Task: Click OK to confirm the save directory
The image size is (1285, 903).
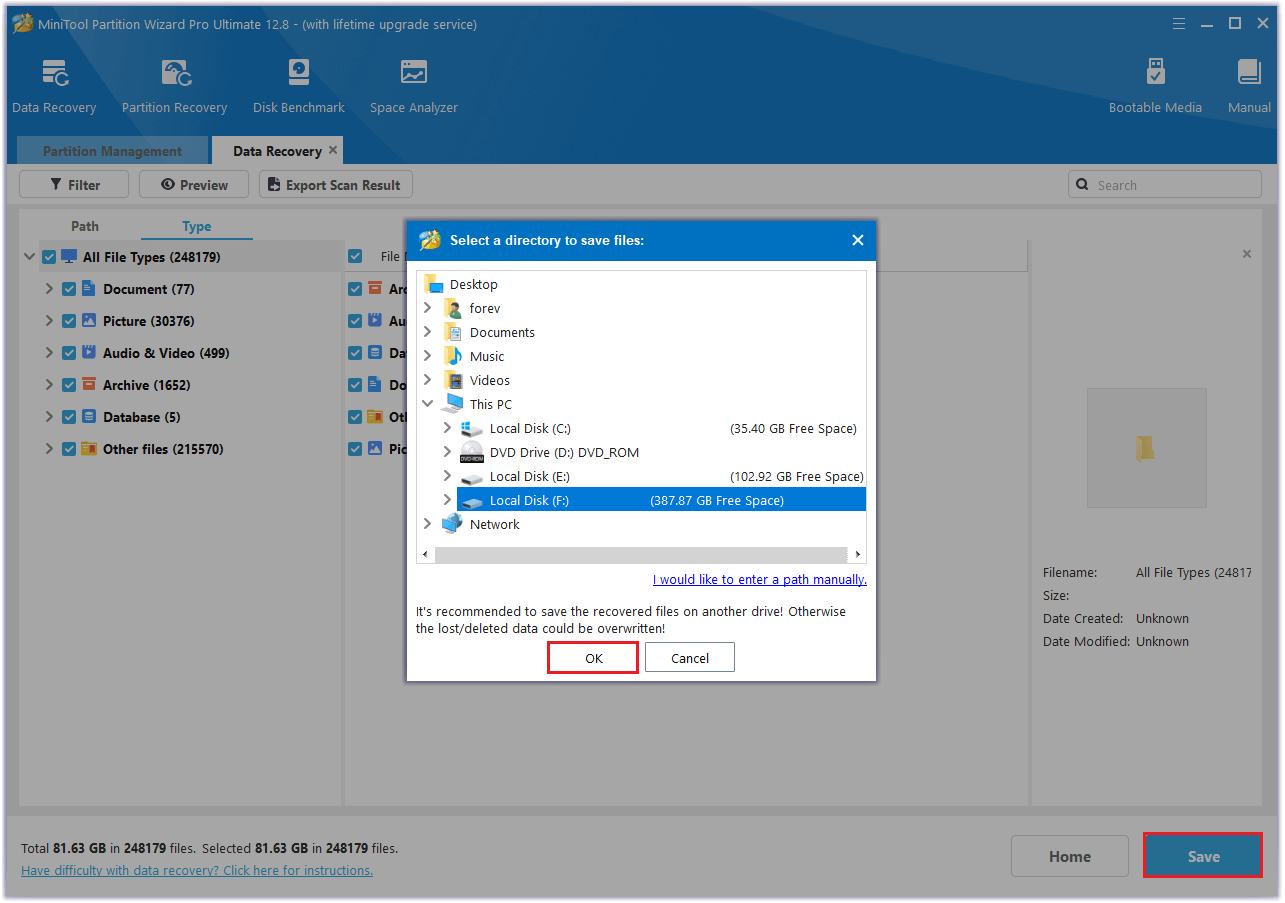Action: (593, 658)
